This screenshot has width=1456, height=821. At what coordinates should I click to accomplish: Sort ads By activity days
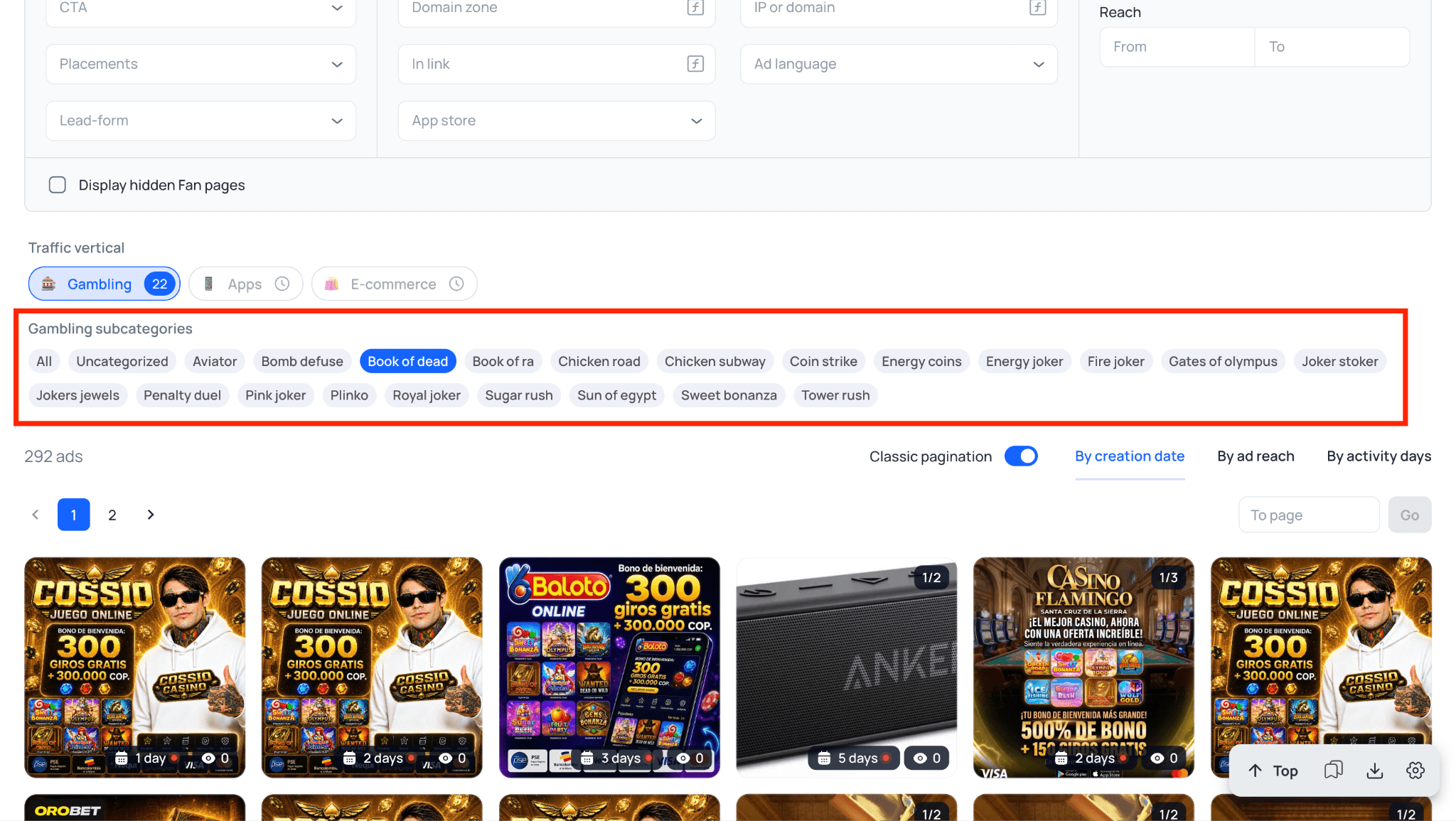point(1379,456)
